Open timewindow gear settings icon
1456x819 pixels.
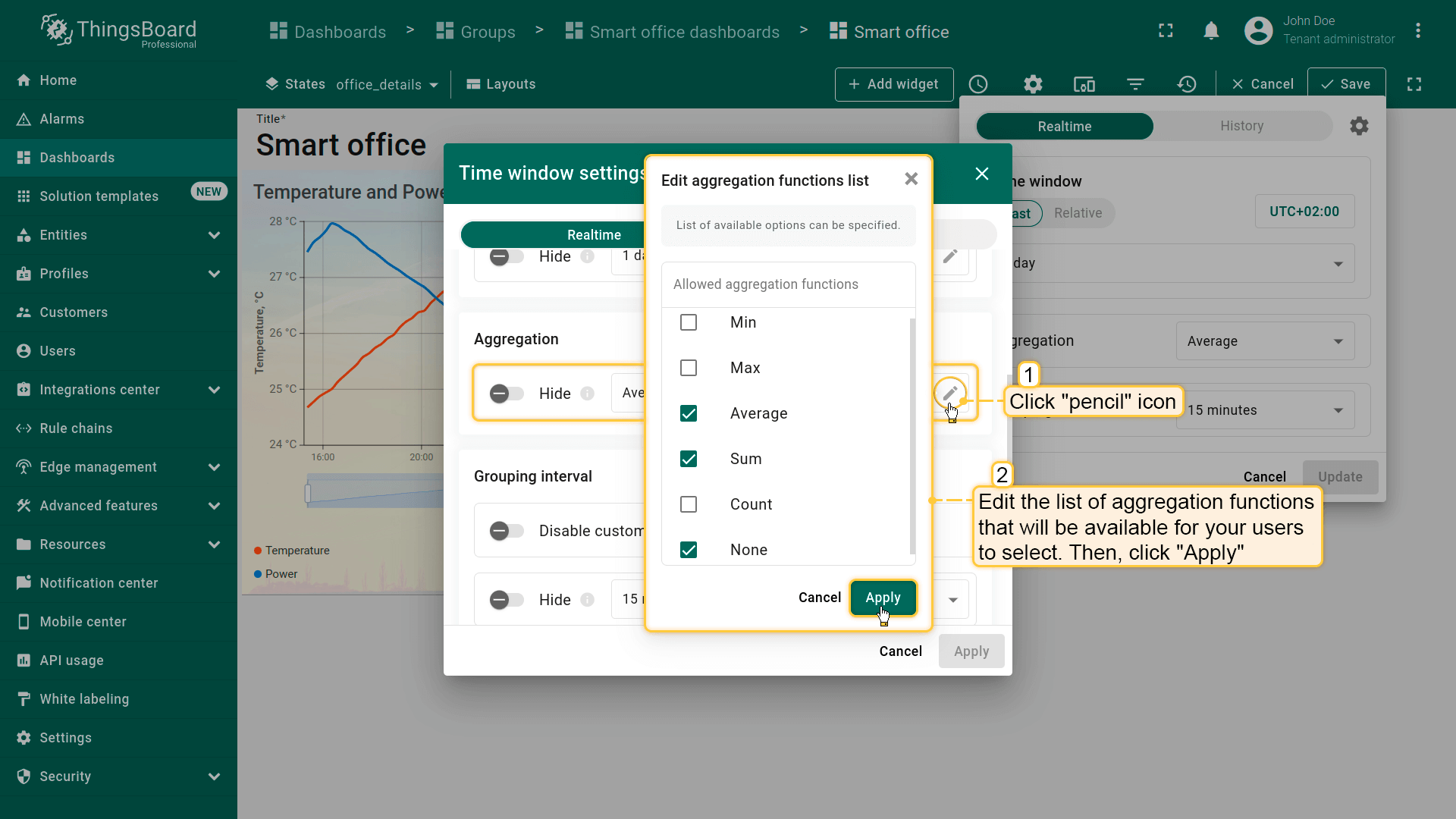click(x=1359, y=126)
